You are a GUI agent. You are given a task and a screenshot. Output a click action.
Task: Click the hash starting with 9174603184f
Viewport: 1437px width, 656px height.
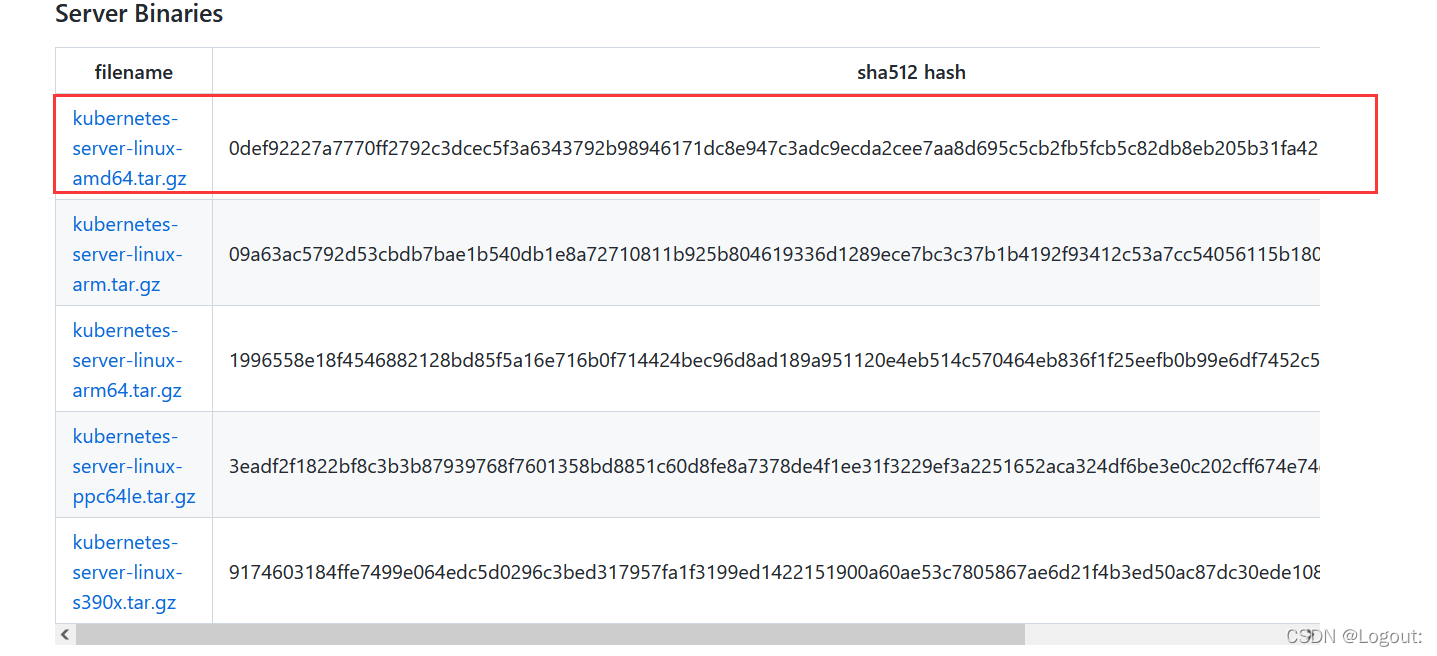coord(774,573)
